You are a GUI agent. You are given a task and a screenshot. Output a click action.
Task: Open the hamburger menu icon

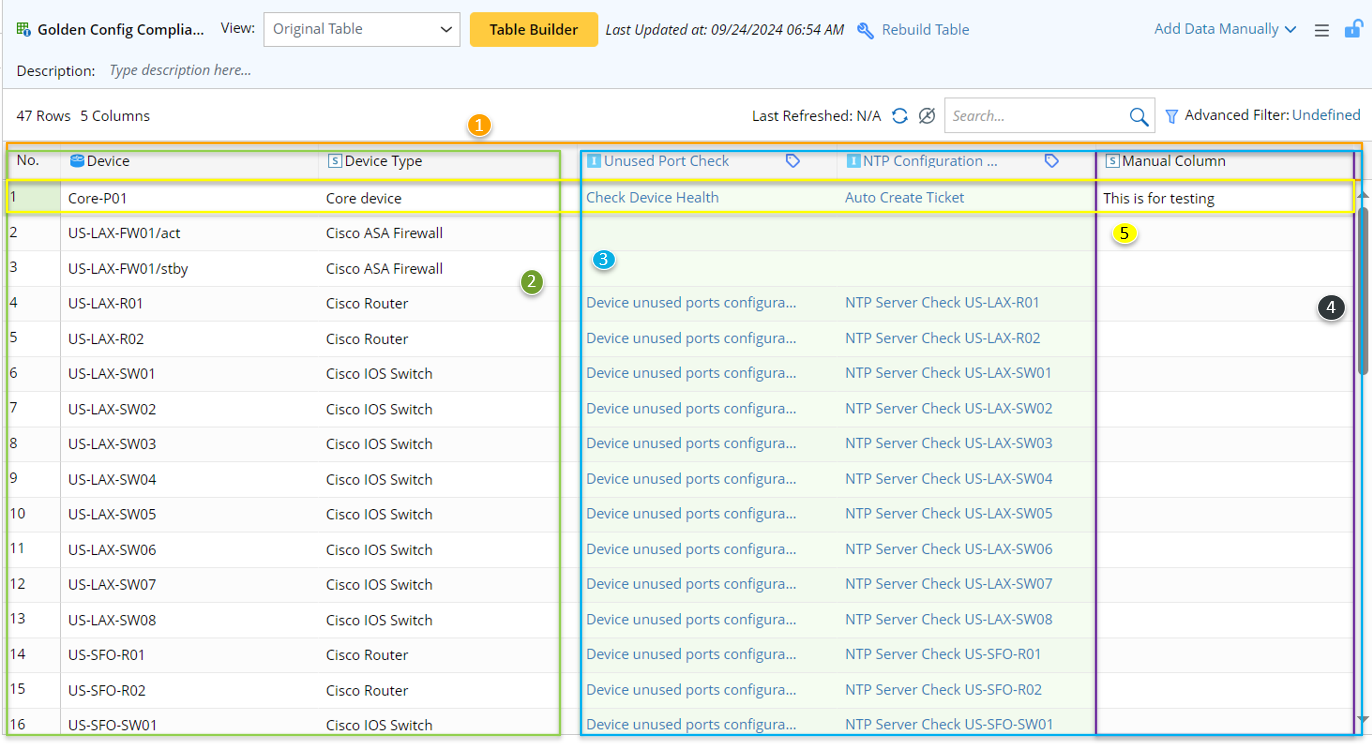tap(1321, 31)
